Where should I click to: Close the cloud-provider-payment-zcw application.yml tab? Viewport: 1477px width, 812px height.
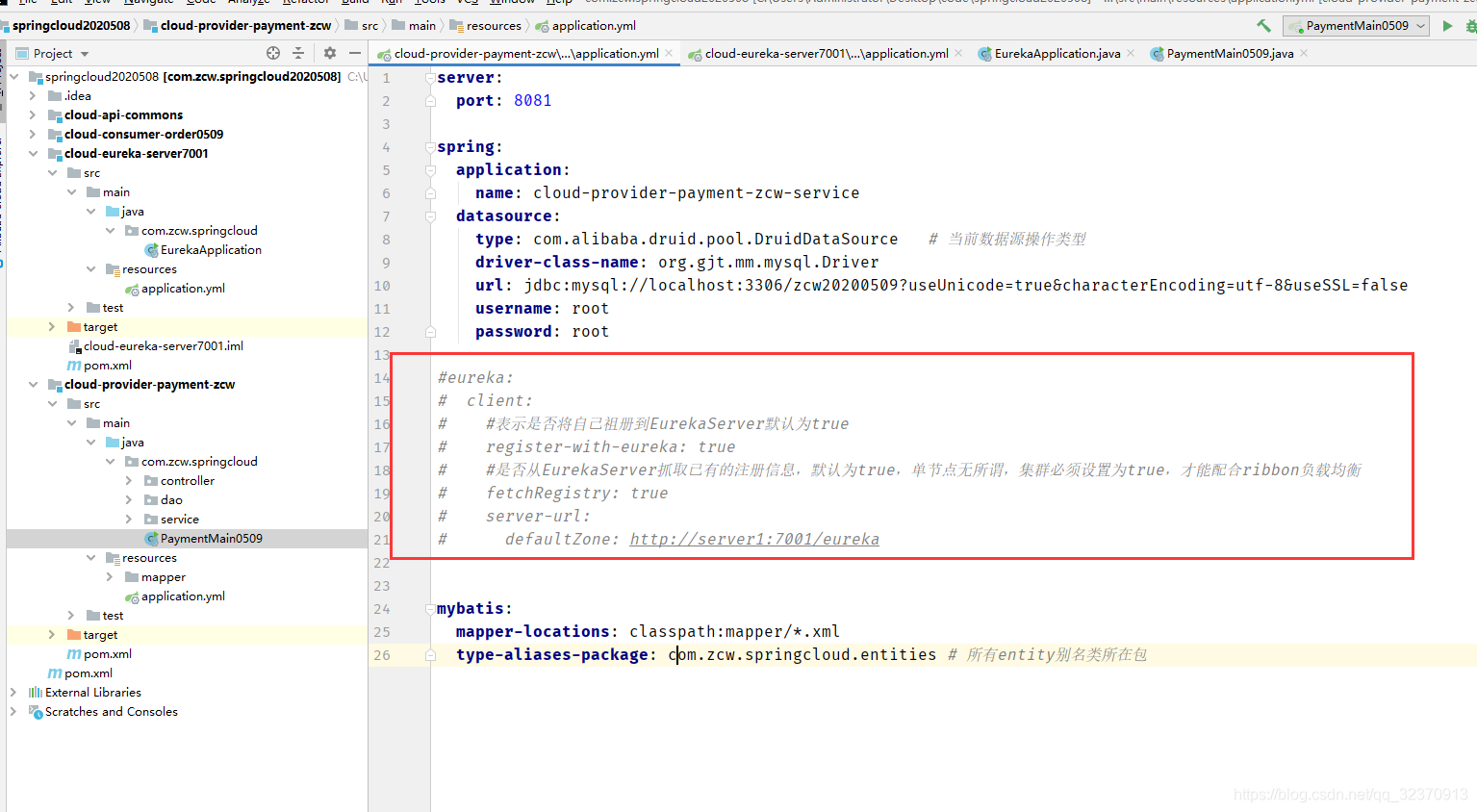669,53
